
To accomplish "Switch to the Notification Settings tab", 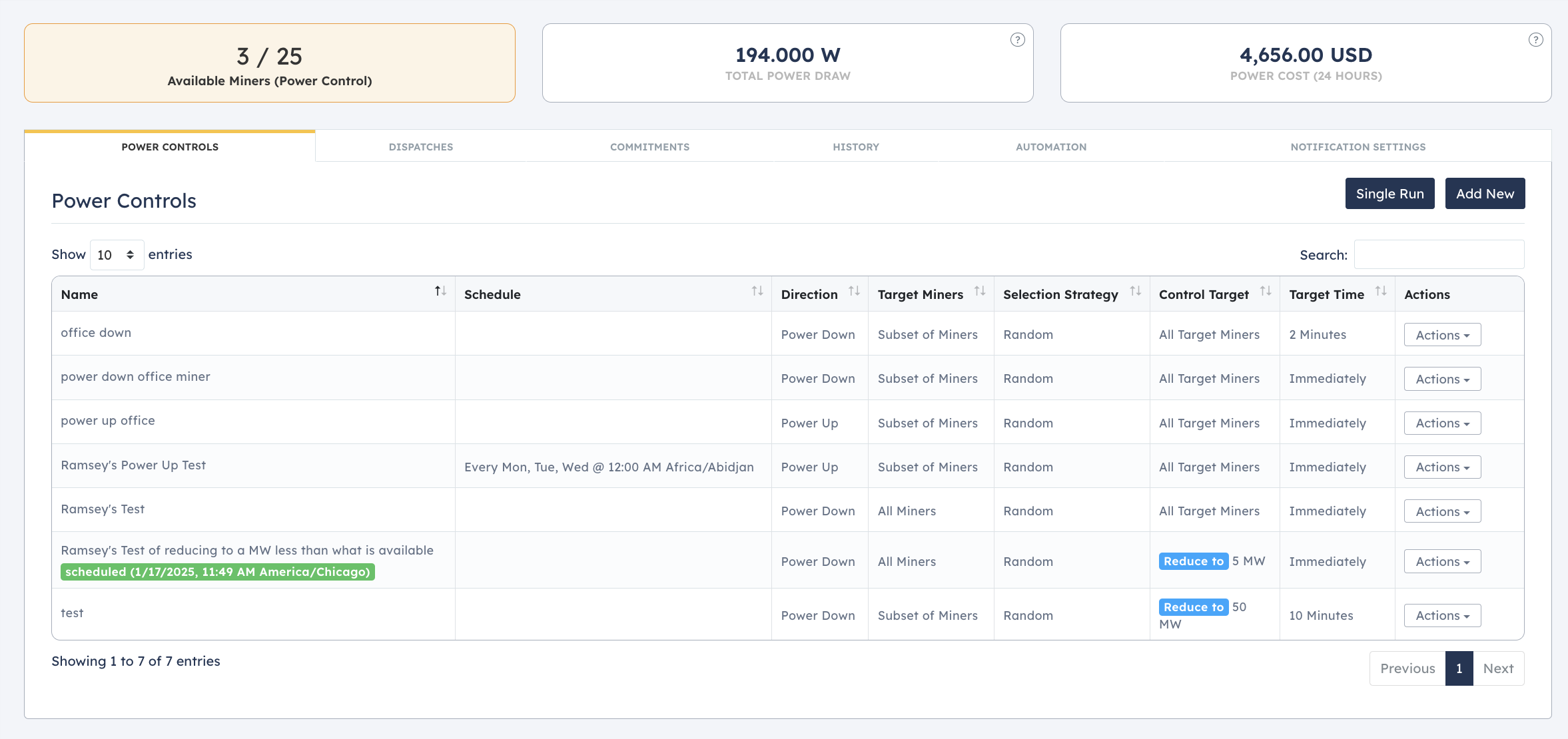I will [1358, 147].
